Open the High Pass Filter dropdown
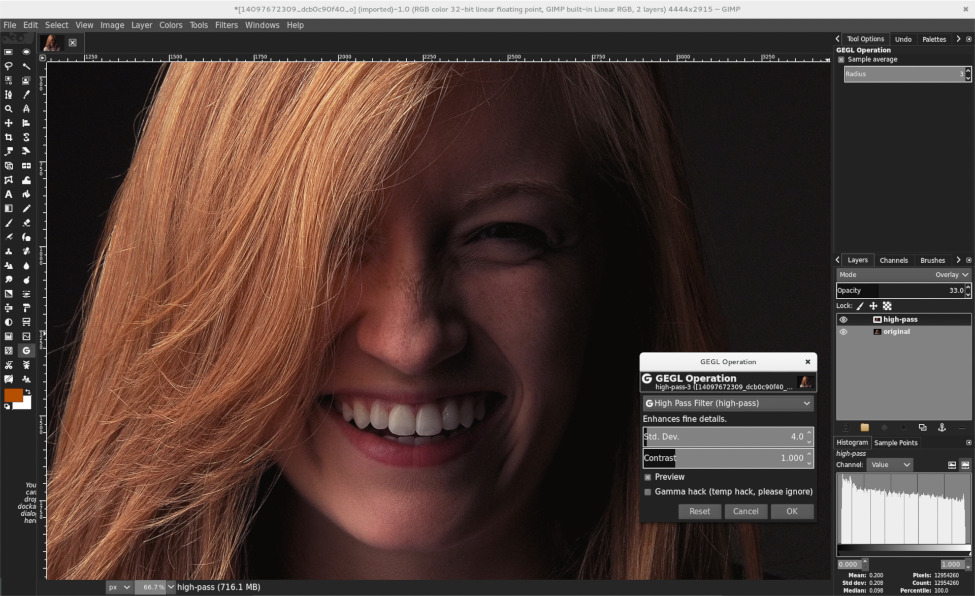The width and height of the screenshot is (975, 596). tap(728, 403)
